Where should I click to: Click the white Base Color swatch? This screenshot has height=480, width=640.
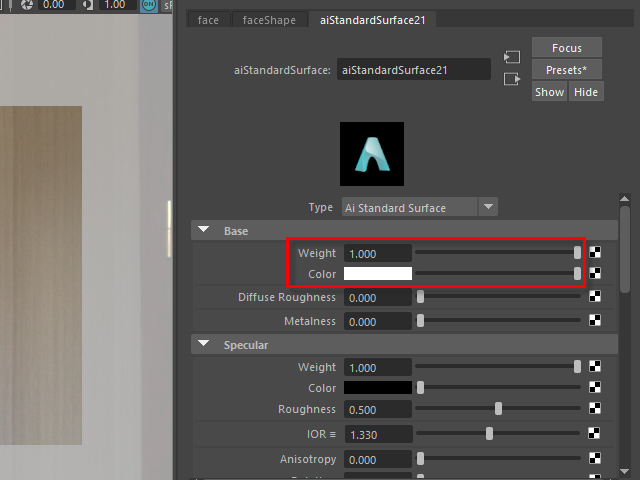(x=378, y=274)
